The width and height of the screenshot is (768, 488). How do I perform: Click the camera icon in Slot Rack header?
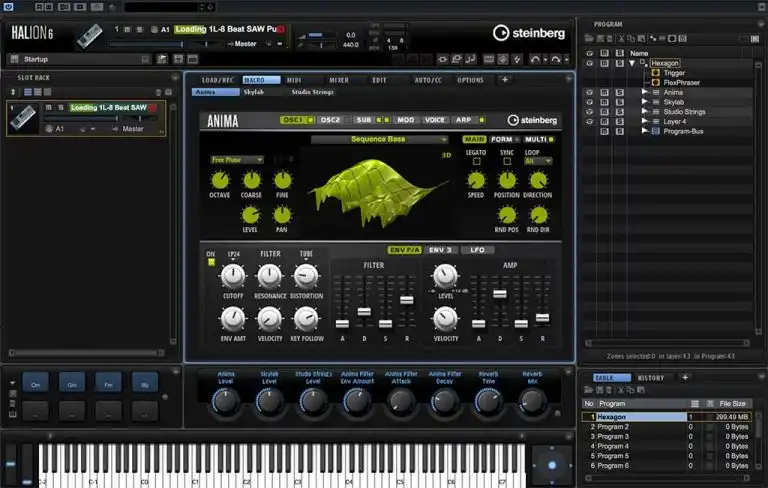pyautogui.click(x=168, y=92)
